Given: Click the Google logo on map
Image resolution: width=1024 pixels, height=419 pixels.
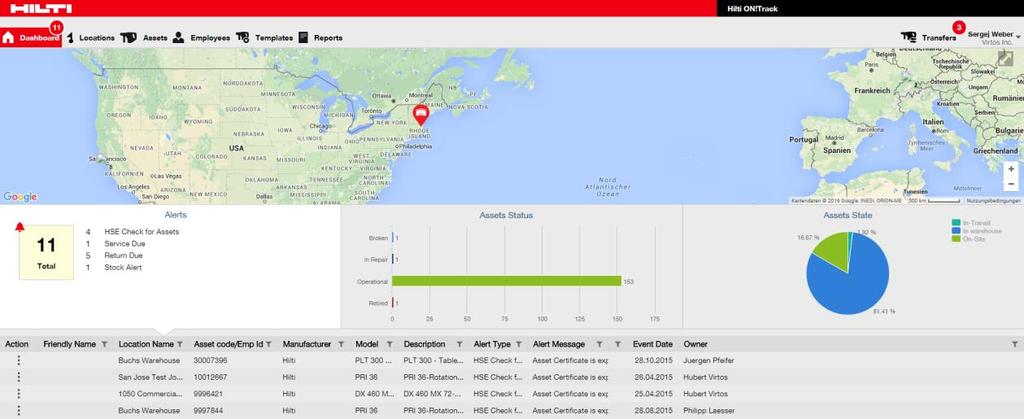Looking at the screenshot, I should click(20, 196).
